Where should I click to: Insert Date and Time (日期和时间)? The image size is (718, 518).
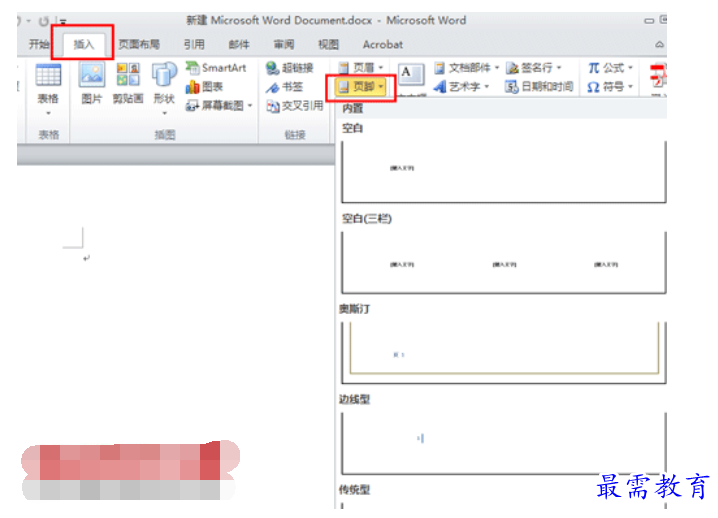(539, 87)
